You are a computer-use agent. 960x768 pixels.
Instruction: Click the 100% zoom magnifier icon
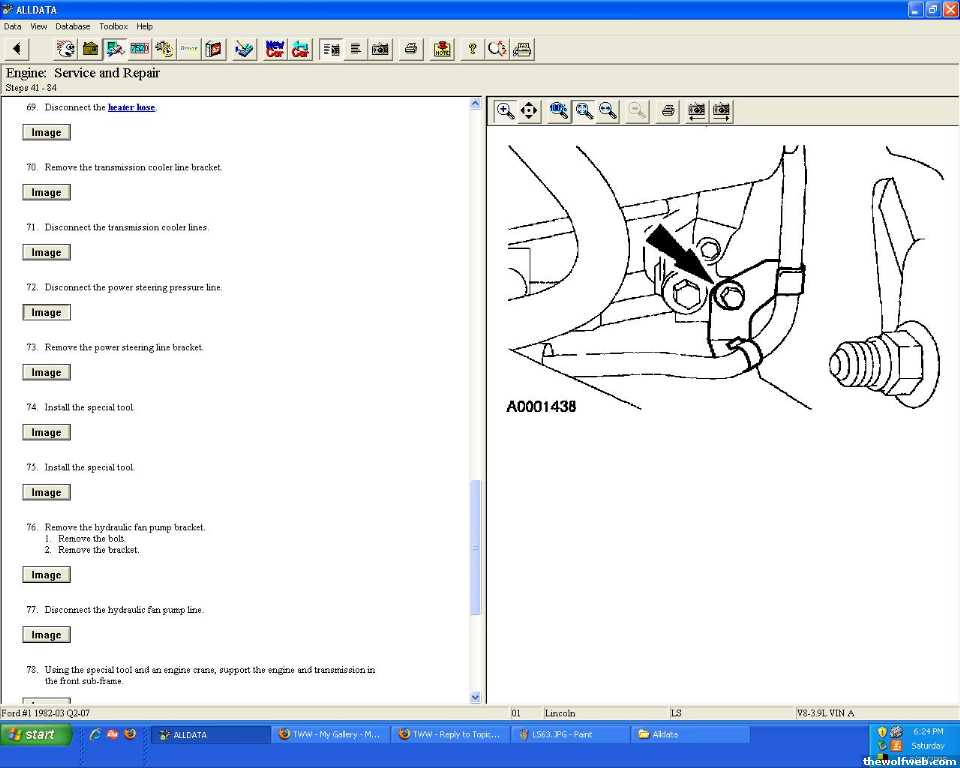(559, 111)
